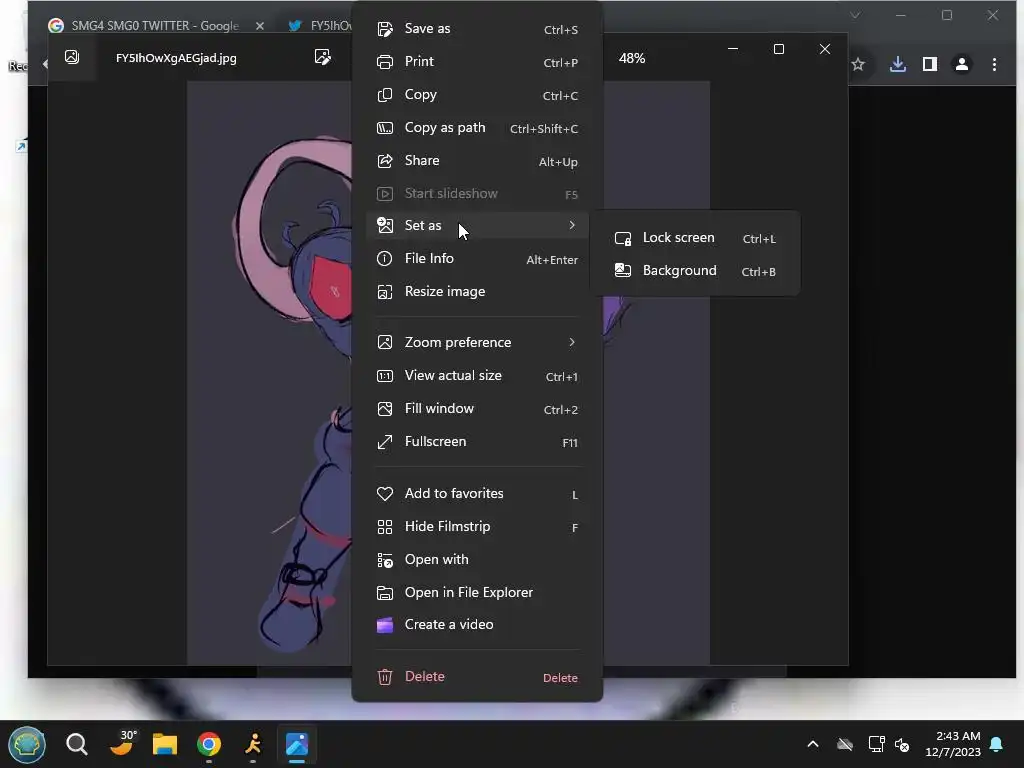1024x768 pixels.
Task: Choose Hide Filmstrip menu entry
Action: 477,527
